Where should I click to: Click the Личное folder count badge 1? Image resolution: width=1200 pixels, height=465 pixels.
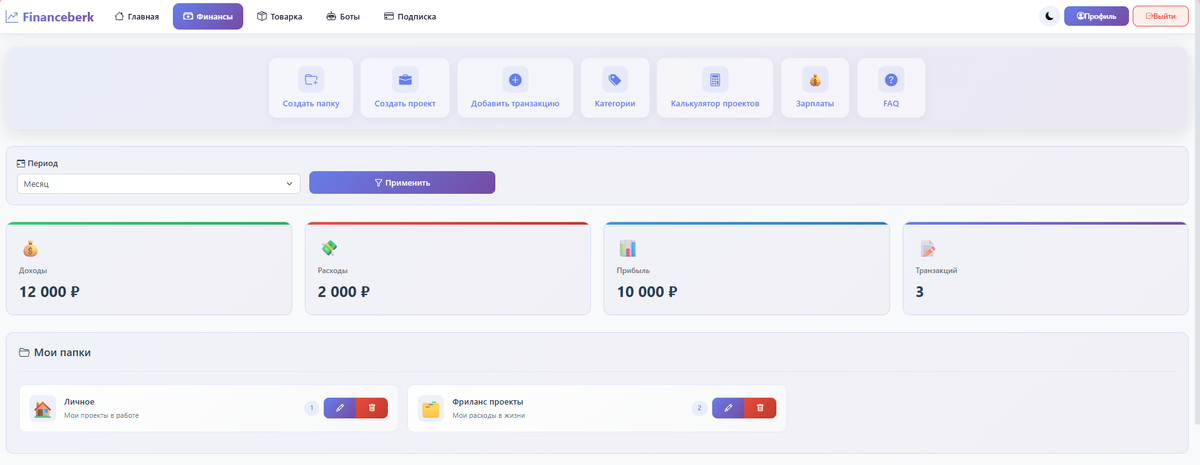tap(311, 408)
